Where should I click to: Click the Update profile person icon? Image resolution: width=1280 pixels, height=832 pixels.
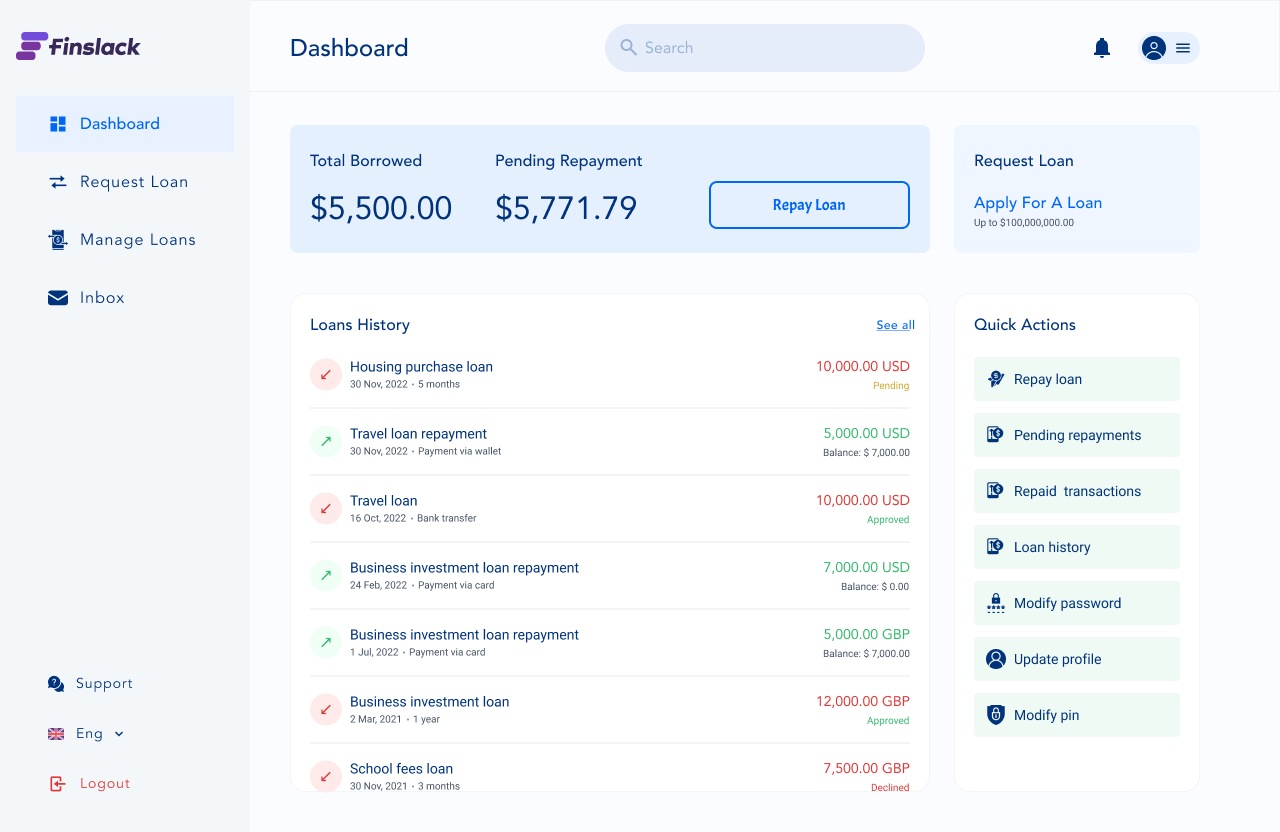click(995, 659)
